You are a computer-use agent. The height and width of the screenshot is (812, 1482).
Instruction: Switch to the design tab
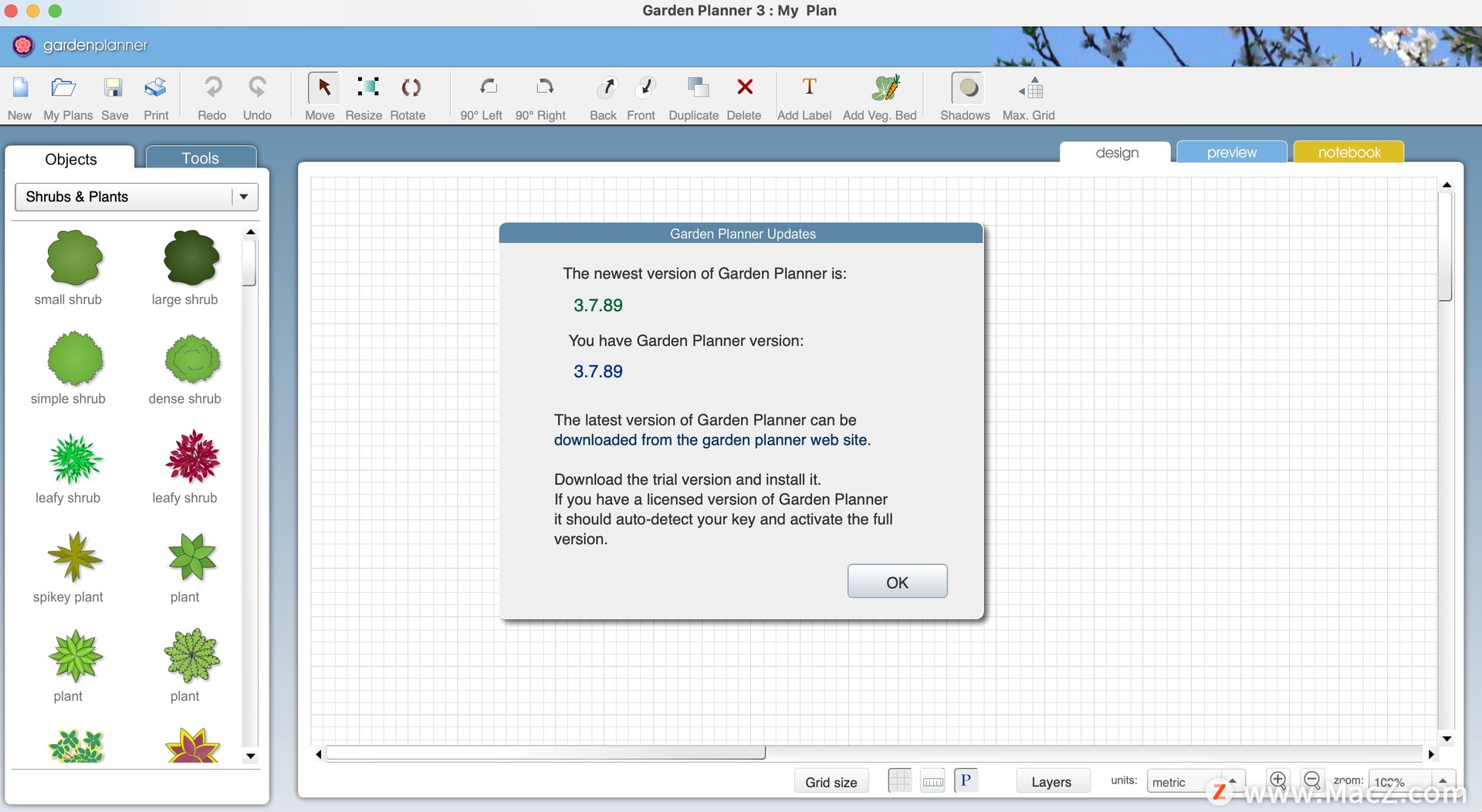(x=1116, y=152)
